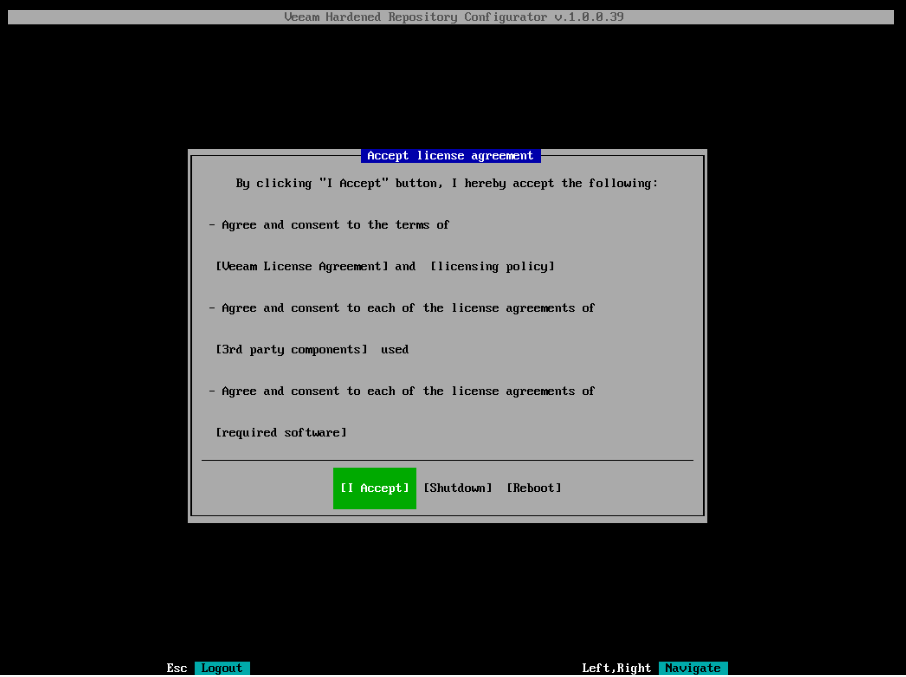Click the Esc key label in footer

coord(177,668)
